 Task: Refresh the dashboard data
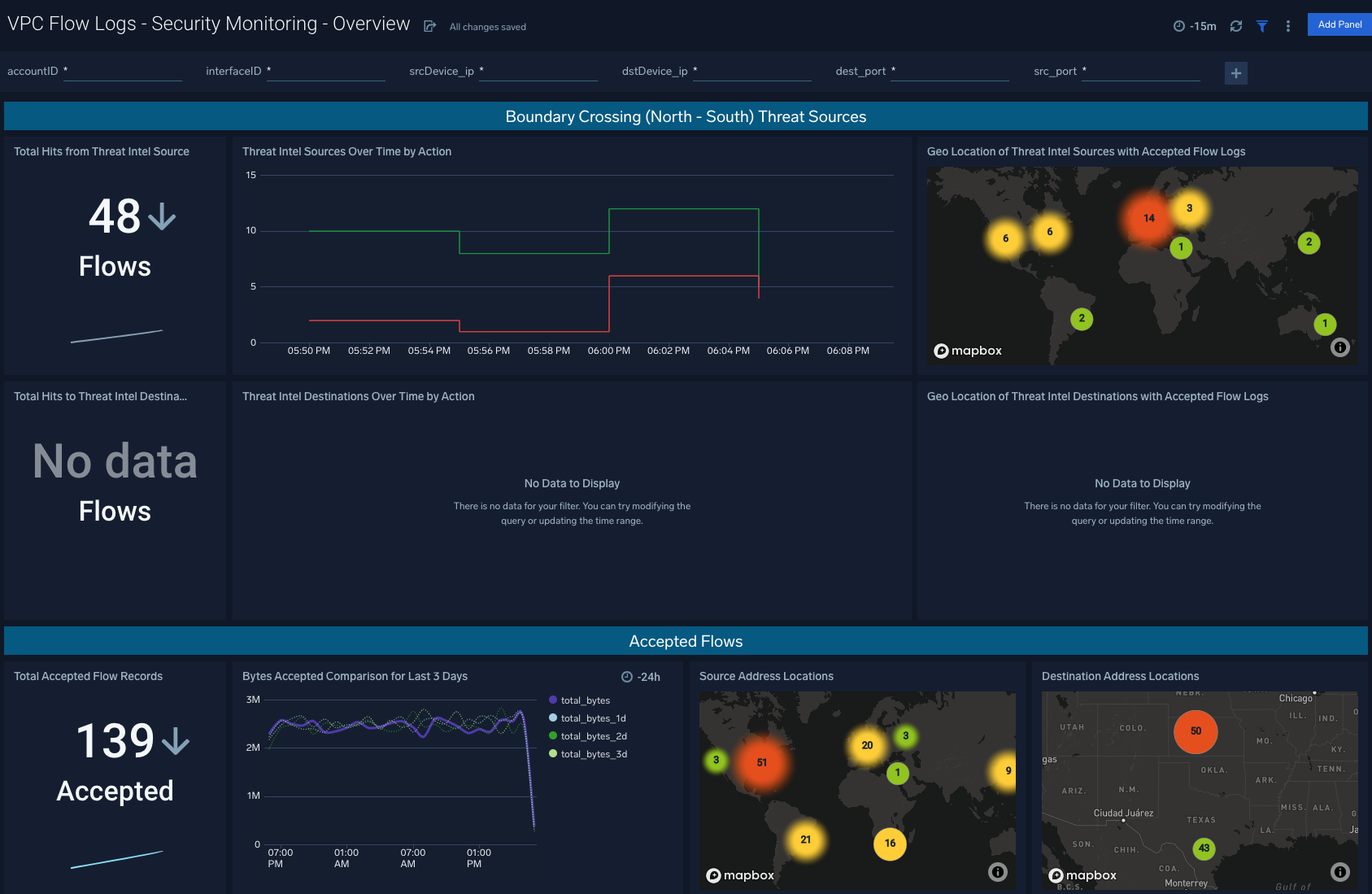click(1236, 25)
